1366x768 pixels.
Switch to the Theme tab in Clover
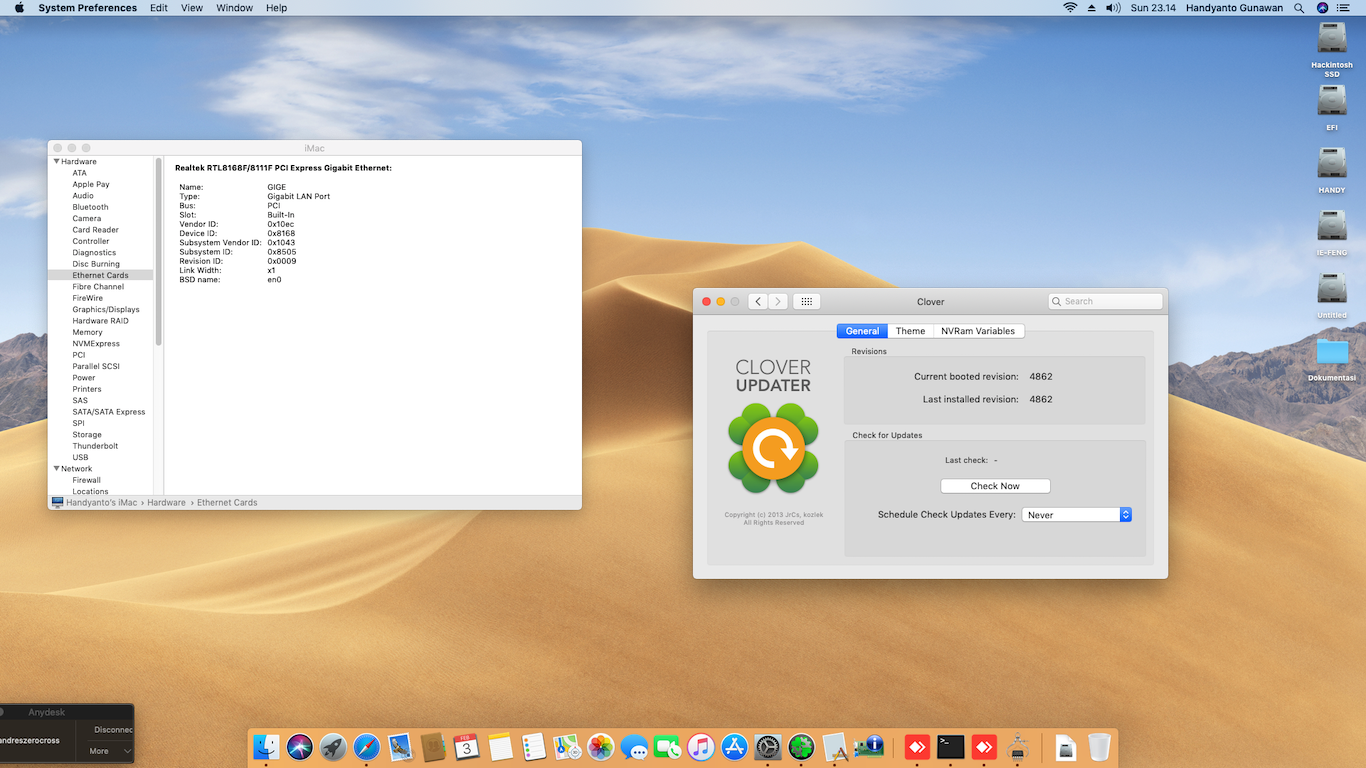(x=910, y=331)
